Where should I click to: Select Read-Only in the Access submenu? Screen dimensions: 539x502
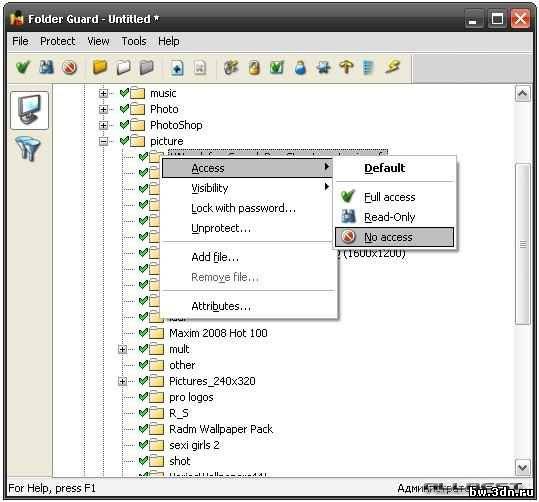395,217
